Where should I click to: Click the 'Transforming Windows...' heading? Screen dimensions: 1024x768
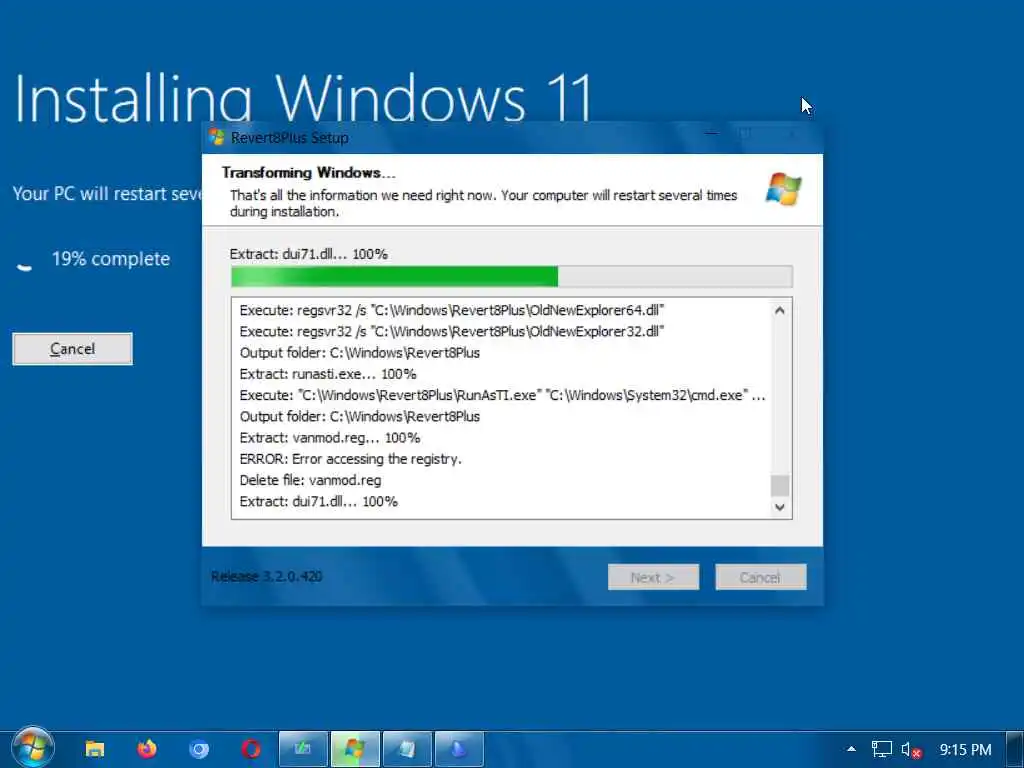pos(309,173)
